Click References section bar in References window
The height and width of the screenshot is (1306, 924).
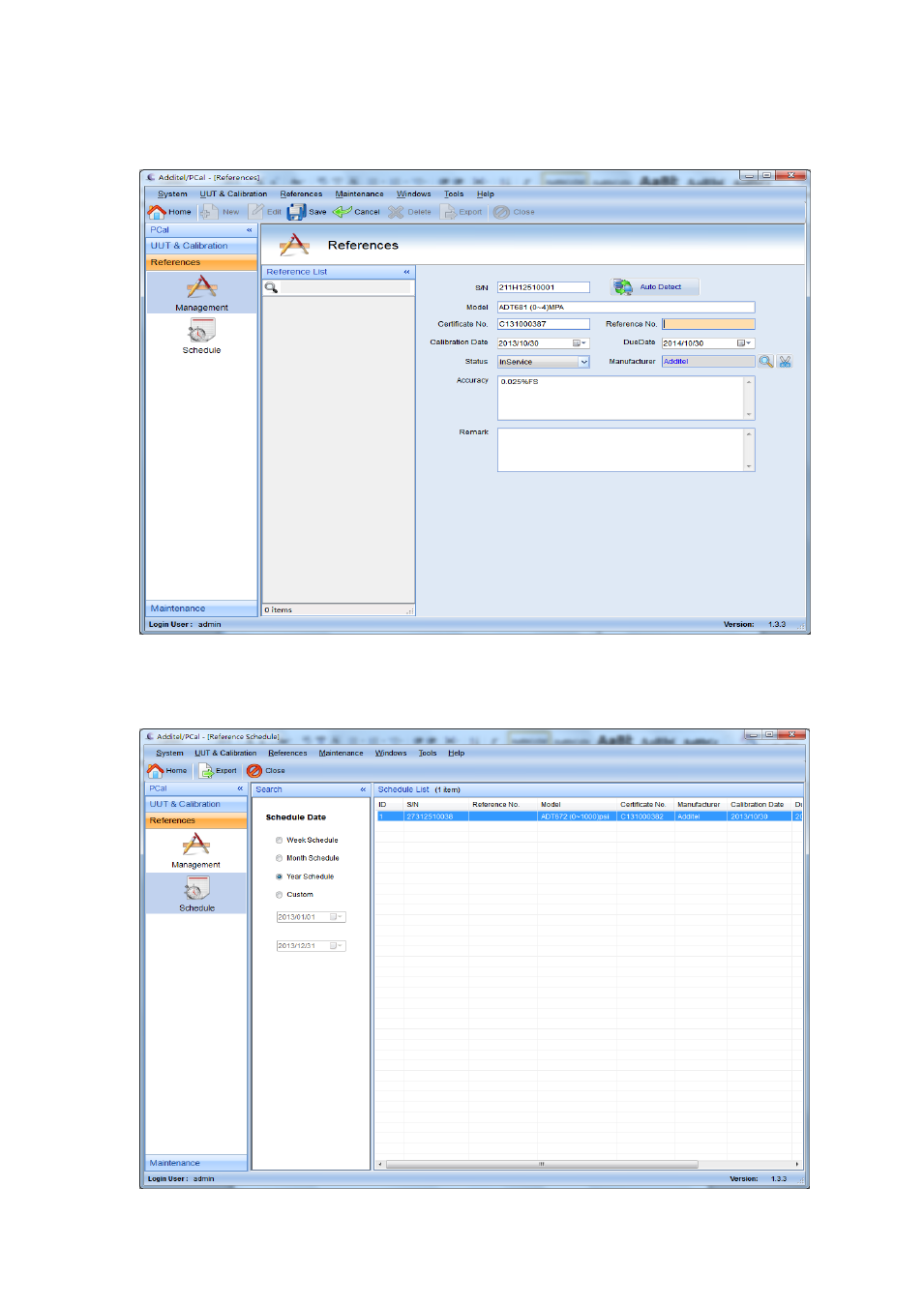click(201, 262)
